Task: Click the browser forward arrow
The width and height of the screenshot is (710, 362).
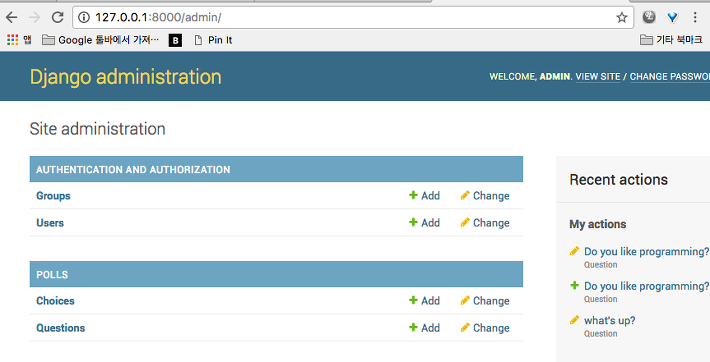Action: pos(34,17)
